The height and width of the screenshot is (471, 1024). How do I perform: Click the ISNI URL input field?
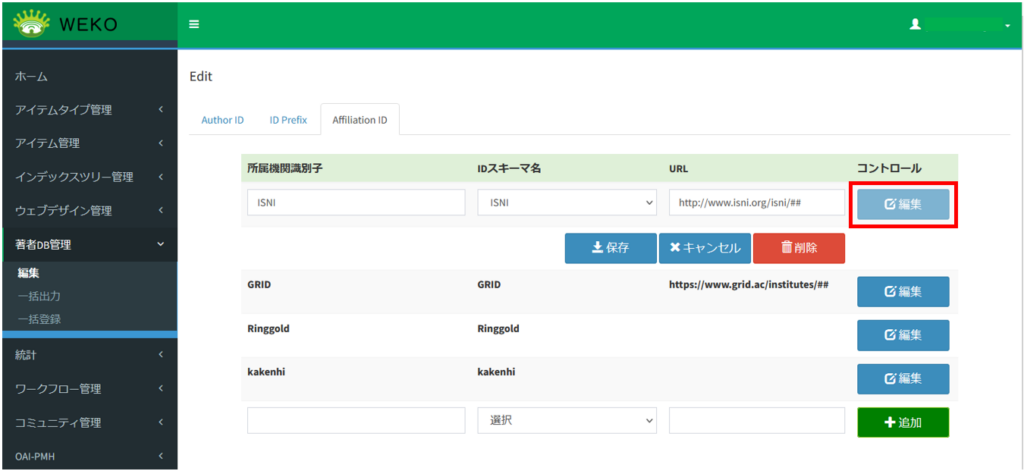point(756,203)
